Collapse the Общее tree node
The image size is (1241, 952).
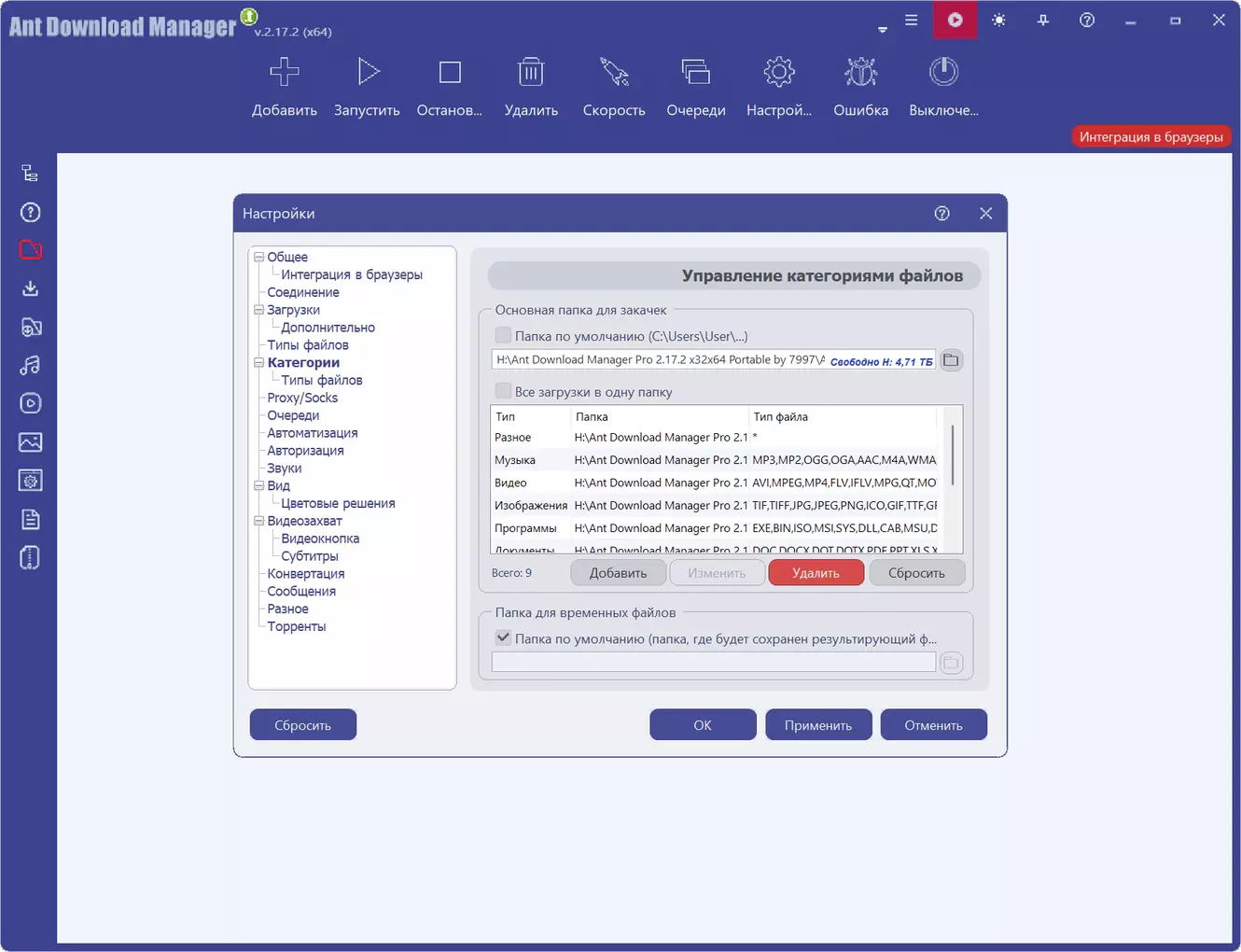point(259,257)
